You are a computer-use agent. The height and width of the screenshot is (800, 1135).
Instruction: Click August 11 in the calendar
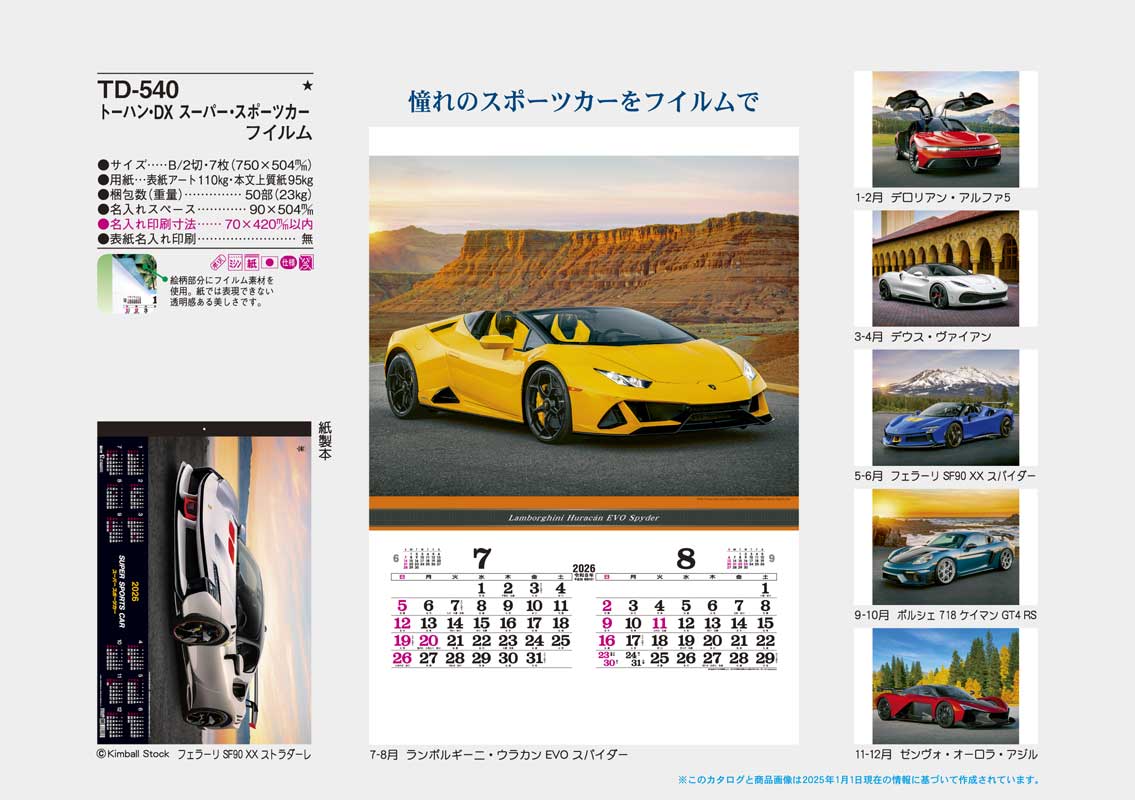click(x=659, y=623)
